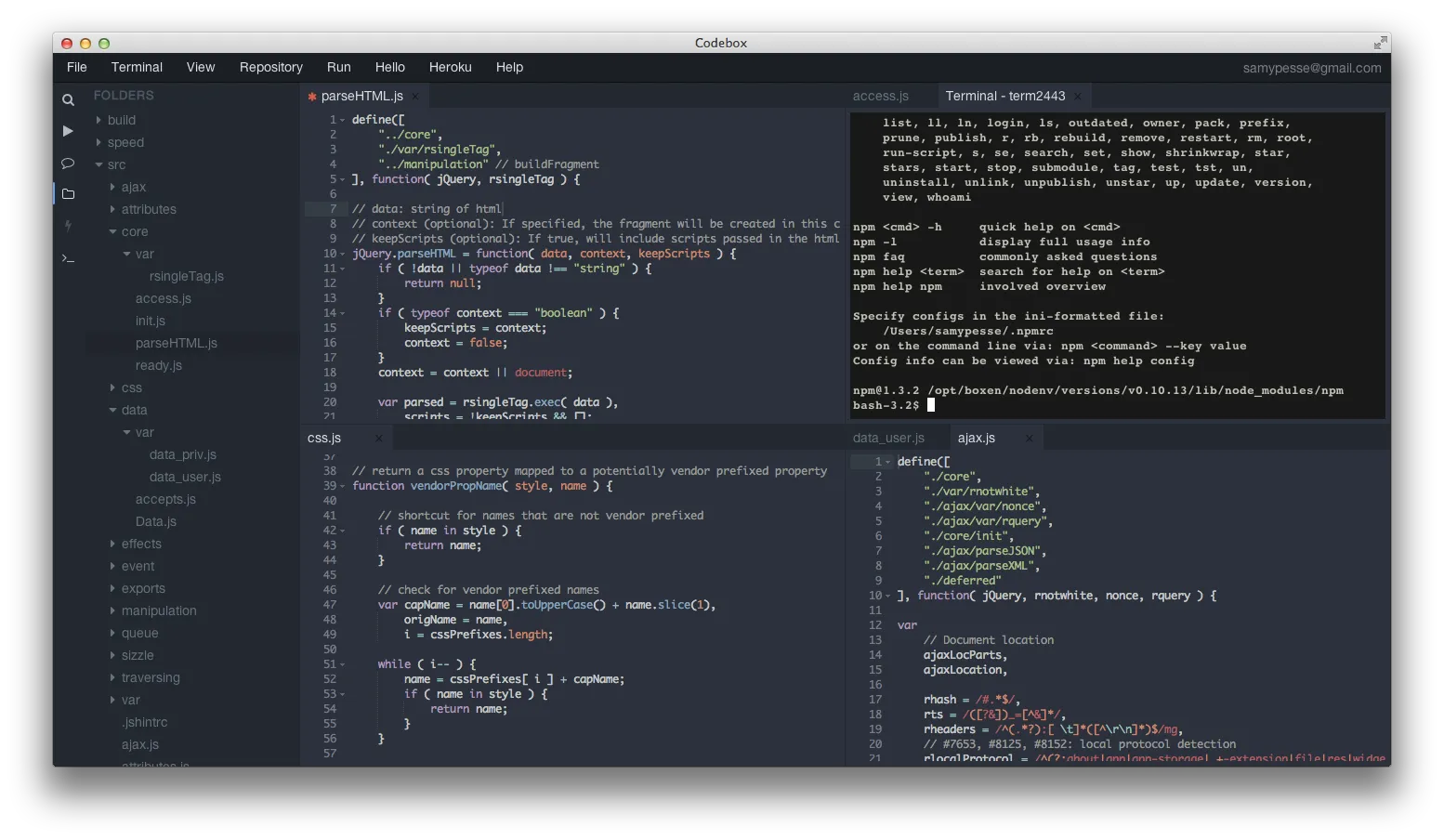The height and width of the screenshot is (840, 1444).
Task: Open the chat speech-bubble panel
Action: pos(68,163)
